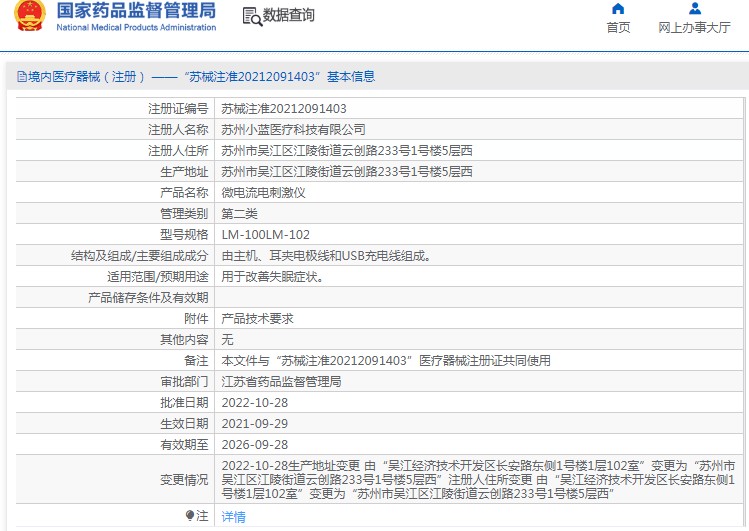Click the 注册人住所 address value
Image resolution: width=749 pixels, height=531 pixels.
pos(347,151)
